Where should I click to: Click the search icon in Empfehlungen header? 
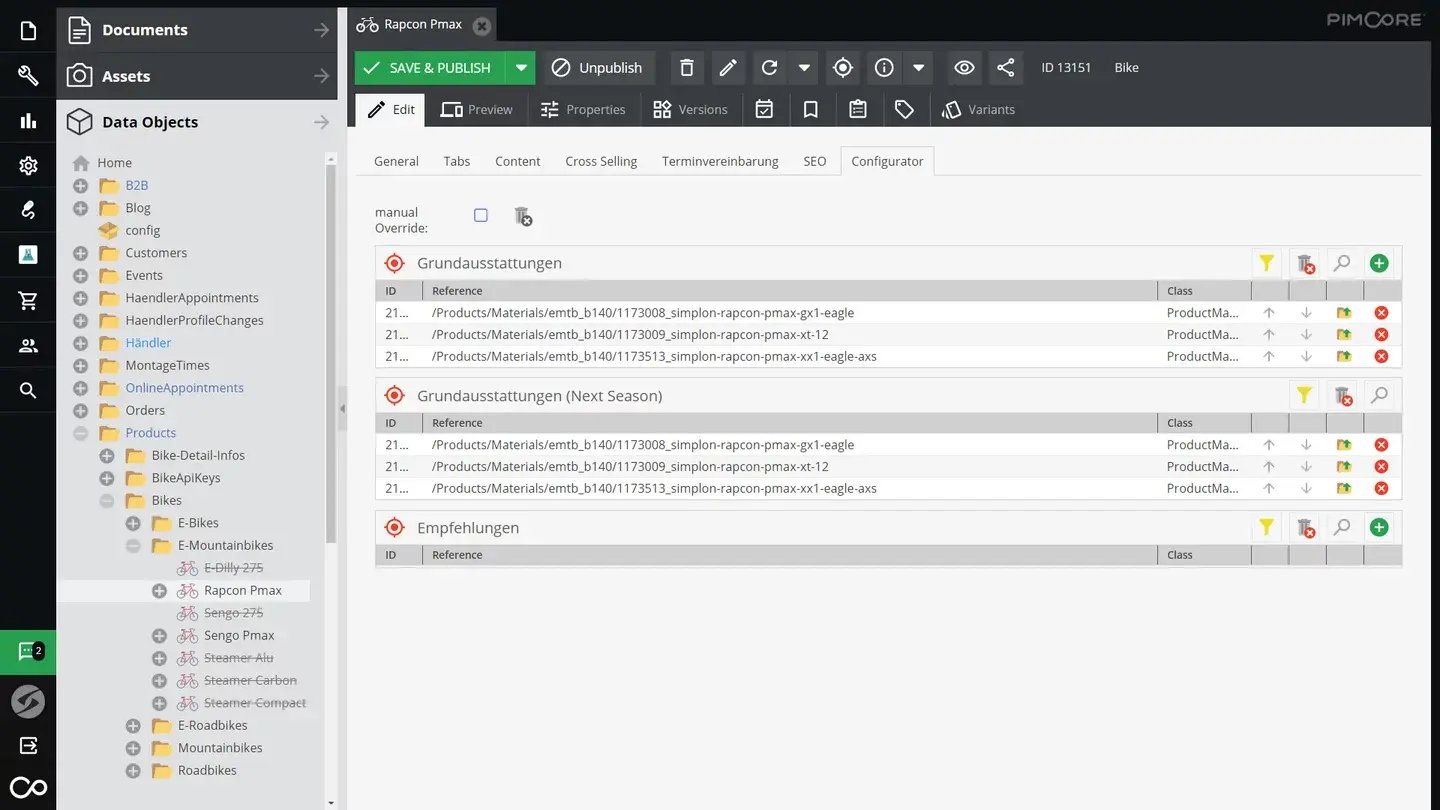[1342, 527]
